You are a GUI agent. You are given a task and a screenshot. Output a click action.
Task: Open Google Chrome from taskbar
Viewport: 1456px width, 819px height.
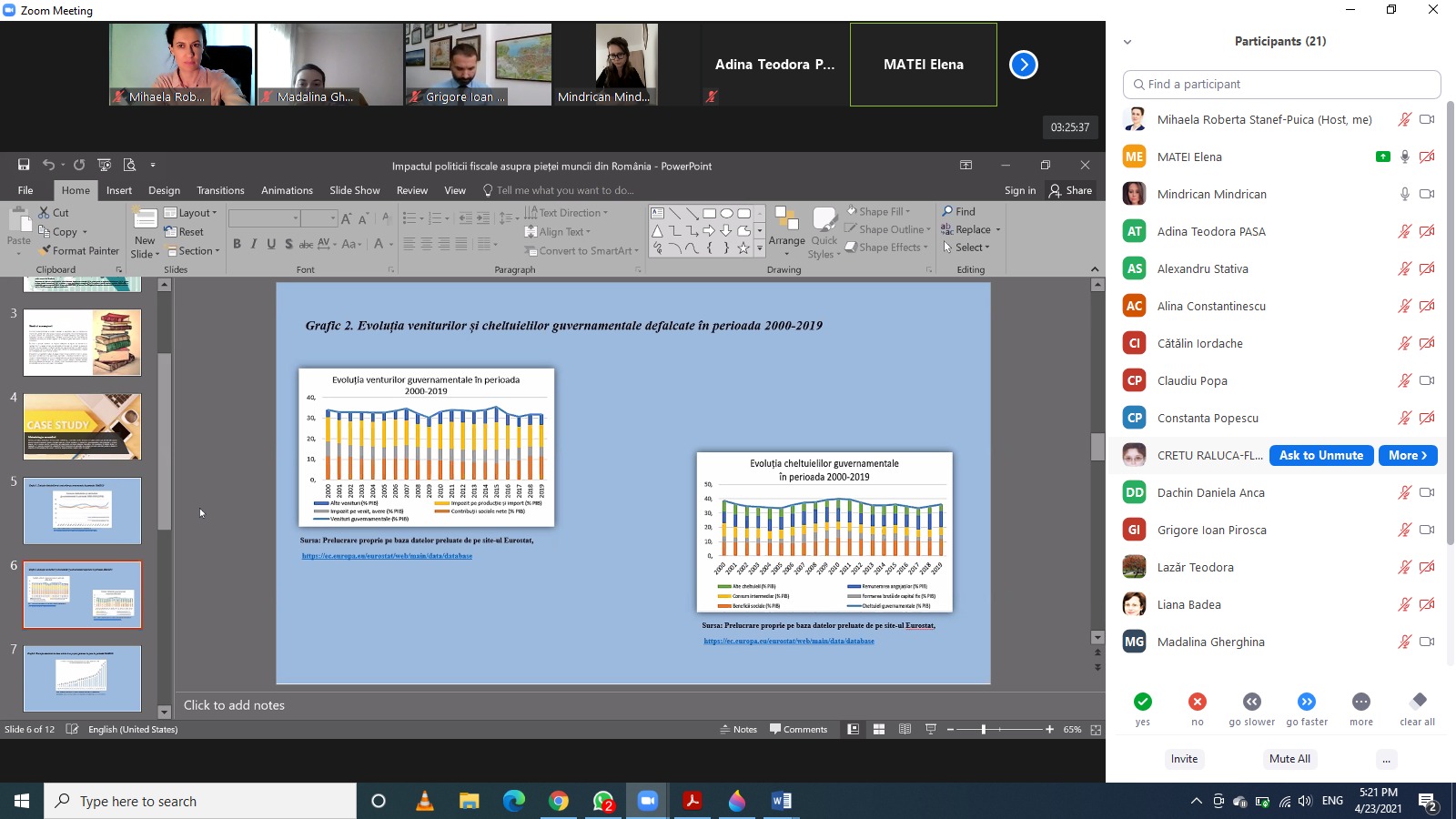click(559, 801)
